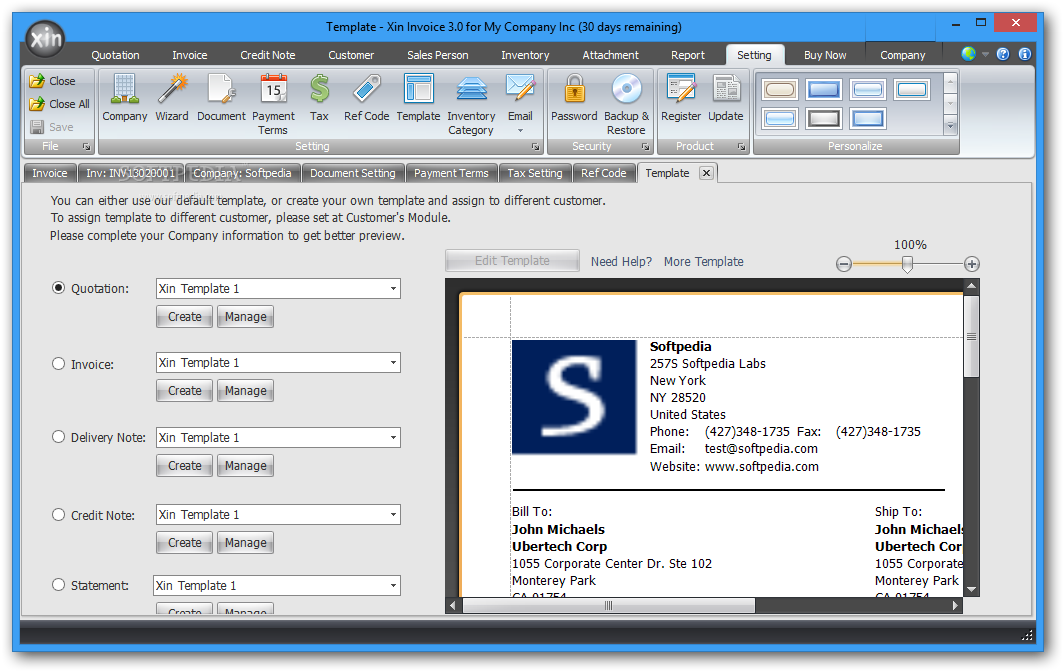Image resolution: width=1064 pixels, height=672 pixels.
Task: Select the Quotation radio button
Action: (58, 288)
